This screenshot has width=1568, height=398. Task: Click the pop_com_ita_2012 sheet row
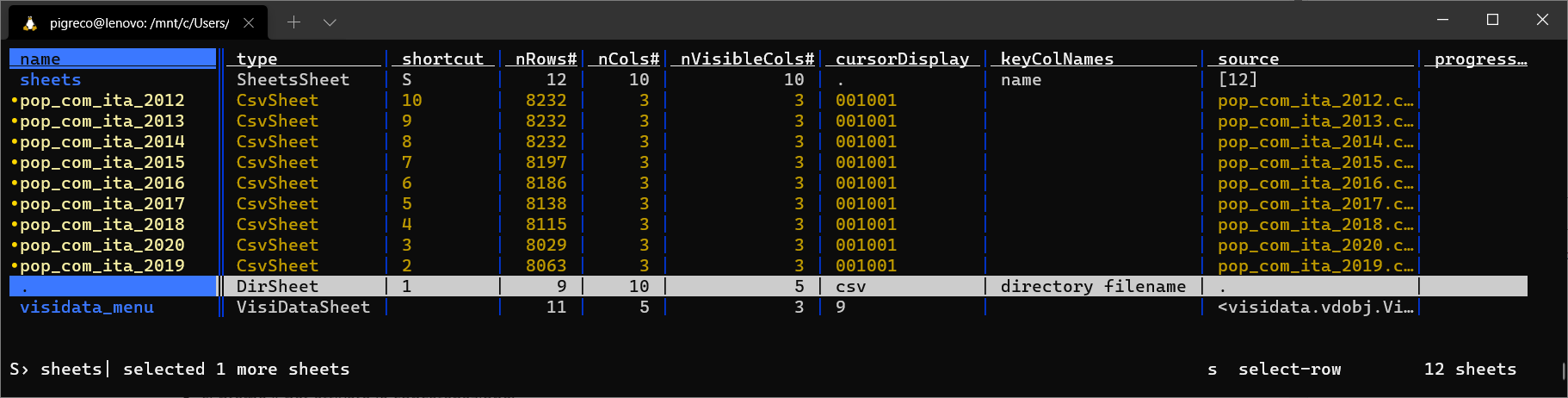(x=102, y=101)
